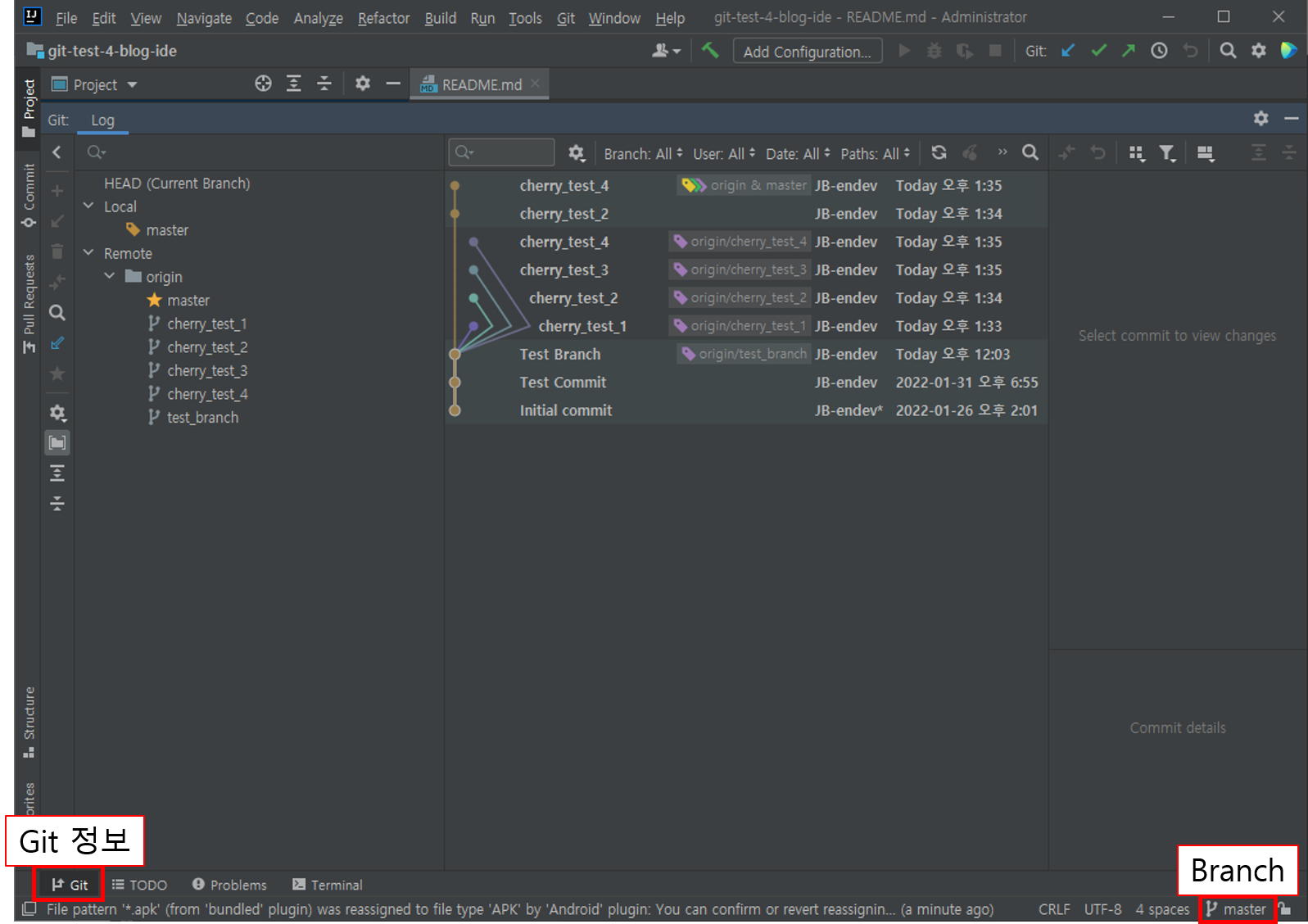Toggle group changes icon in details toolbar
The width and height of the screenshot is (1308, 924).
coord(1136,153)
